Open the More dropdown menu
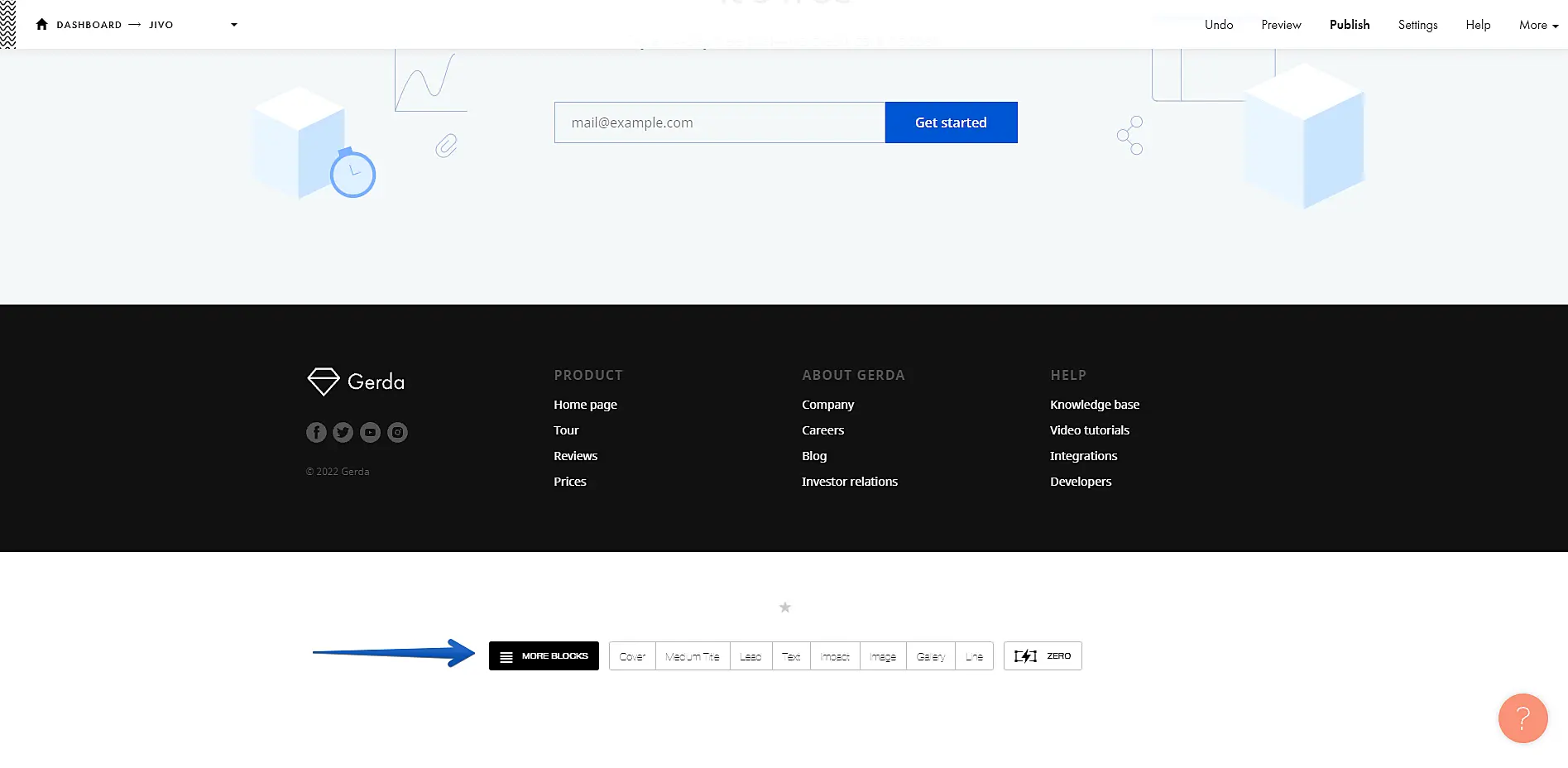This screenshot has height=768, width=1568. [x=1538, y=25]
